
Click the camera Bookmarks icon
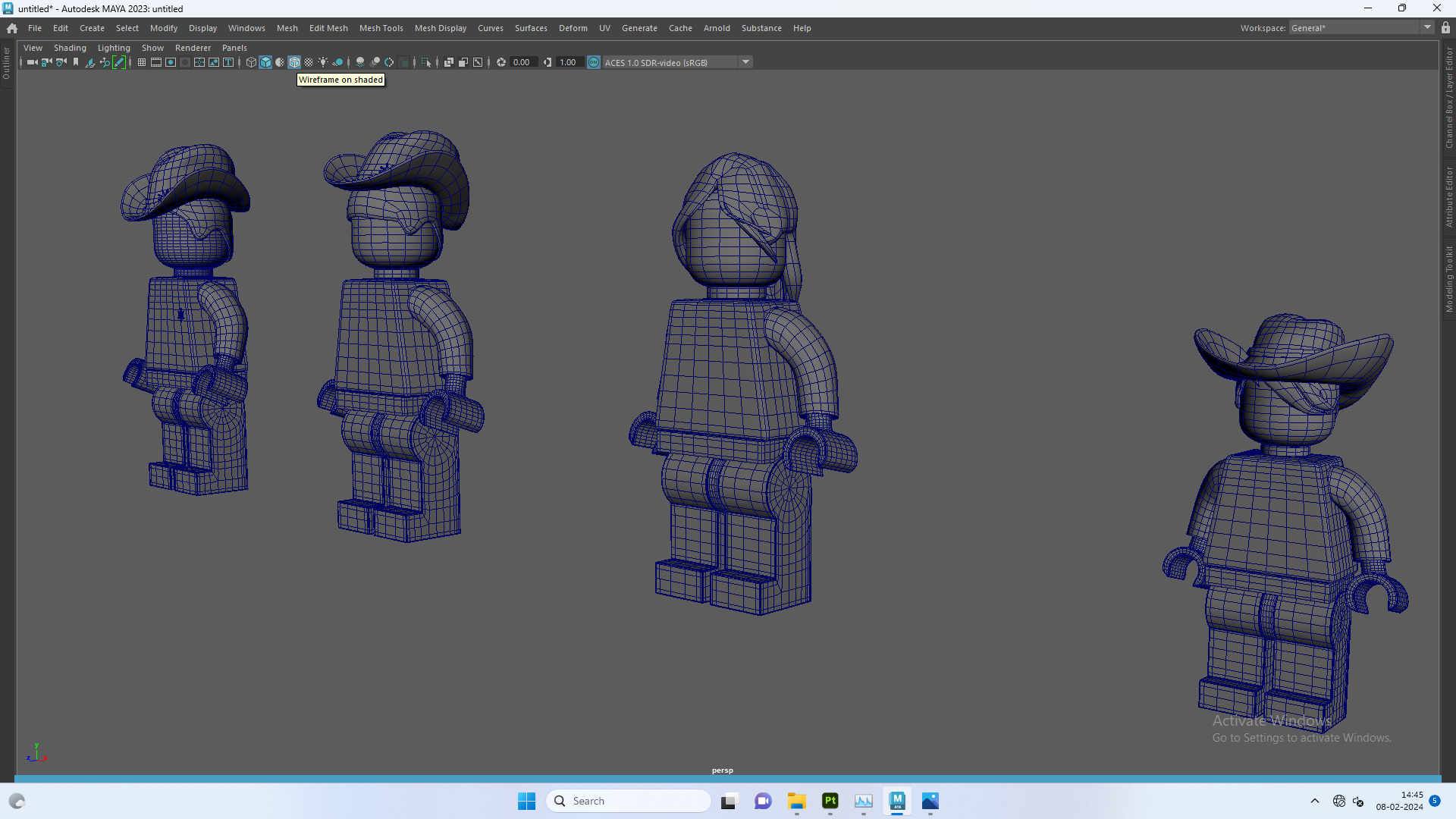click(76, 62)
